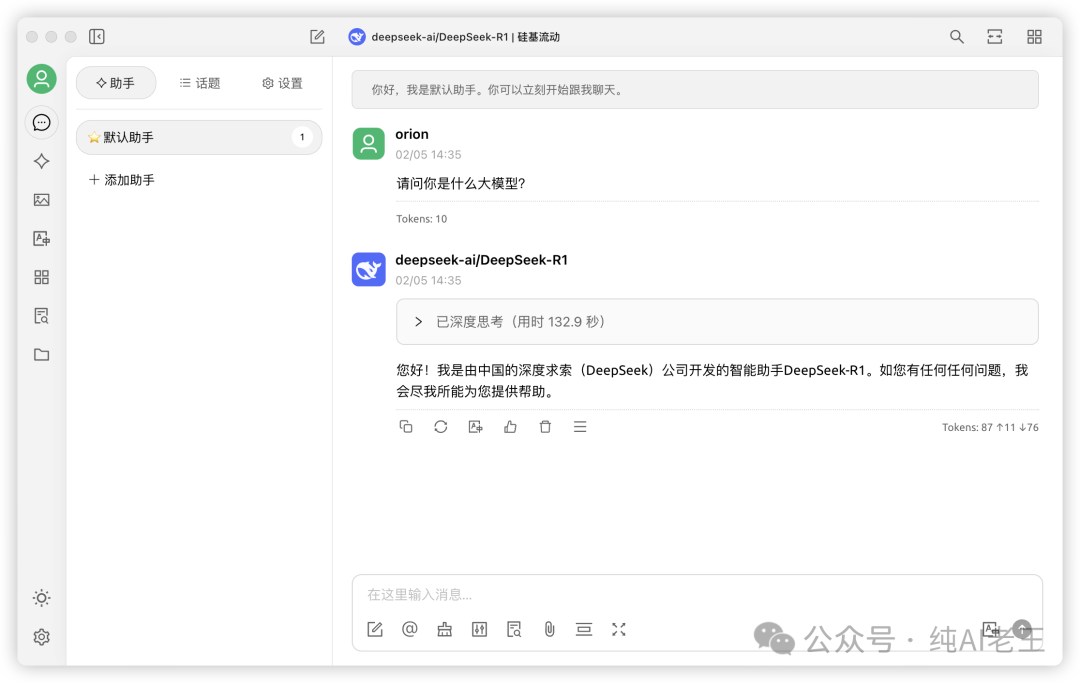Open the translate icon in left sidebar

pyautogui.click(x=41, y=238)
